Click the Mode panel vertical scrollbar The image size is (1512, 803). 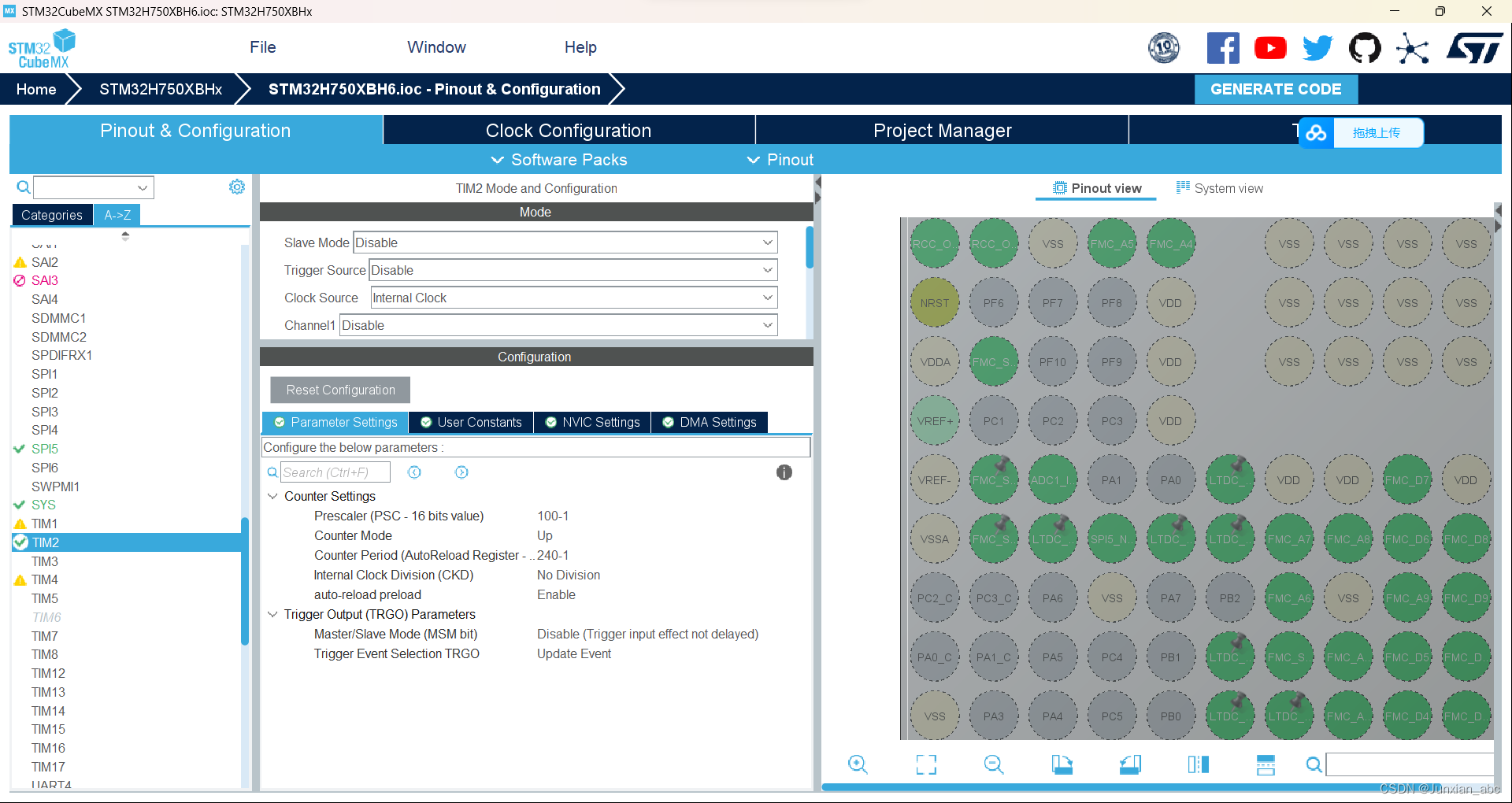coord(810,247)
